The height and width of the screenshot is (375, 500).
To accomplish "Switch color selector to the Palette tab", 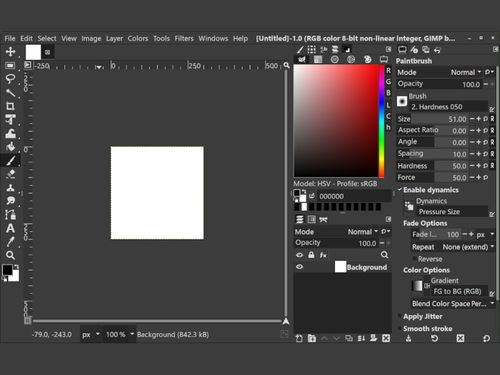I will 367,59.
